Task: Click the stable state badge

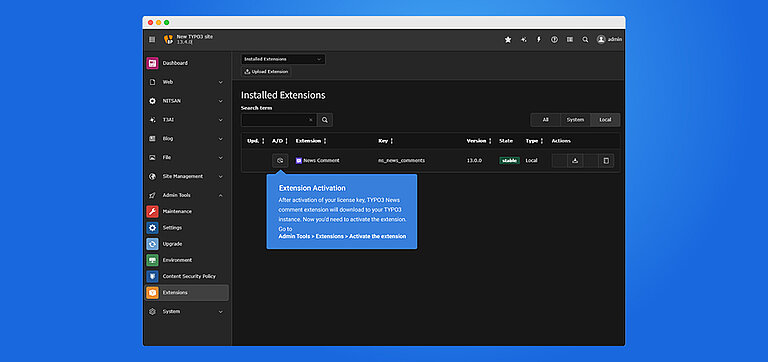Action: 509,161
